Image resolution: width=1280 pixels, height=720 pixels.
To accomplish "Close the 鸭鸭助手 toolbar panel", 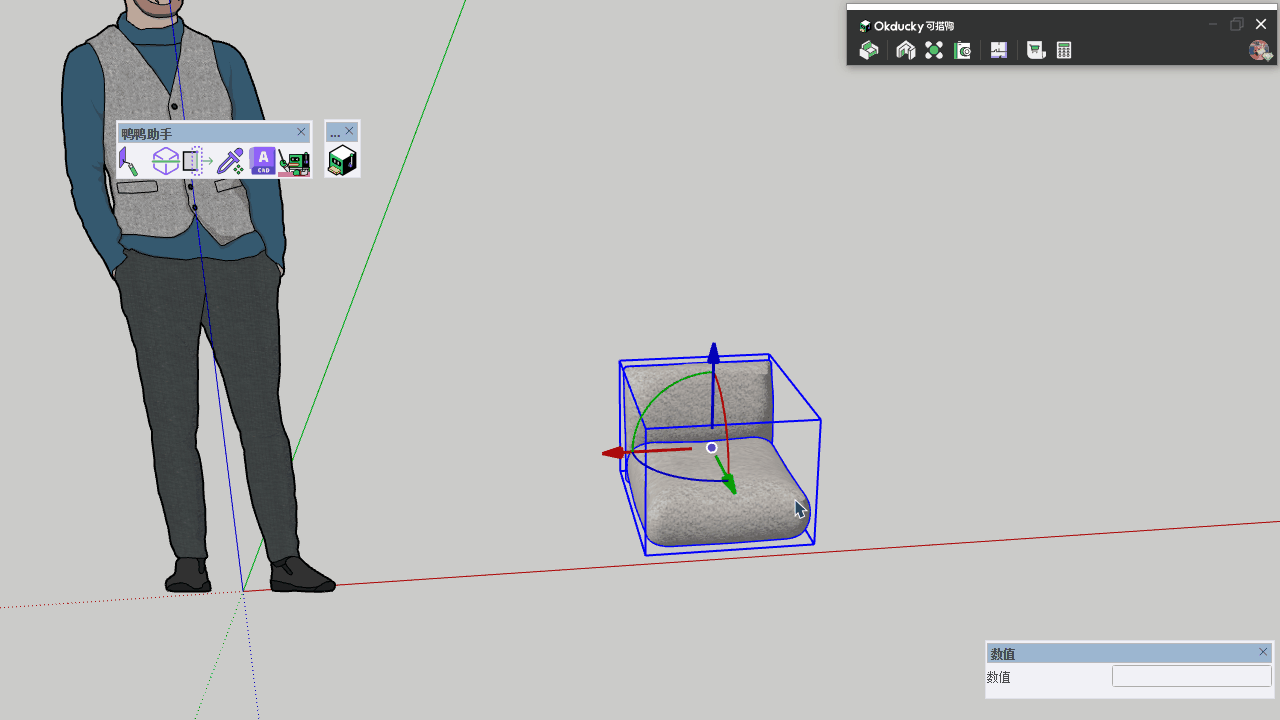I will point(302,132).
